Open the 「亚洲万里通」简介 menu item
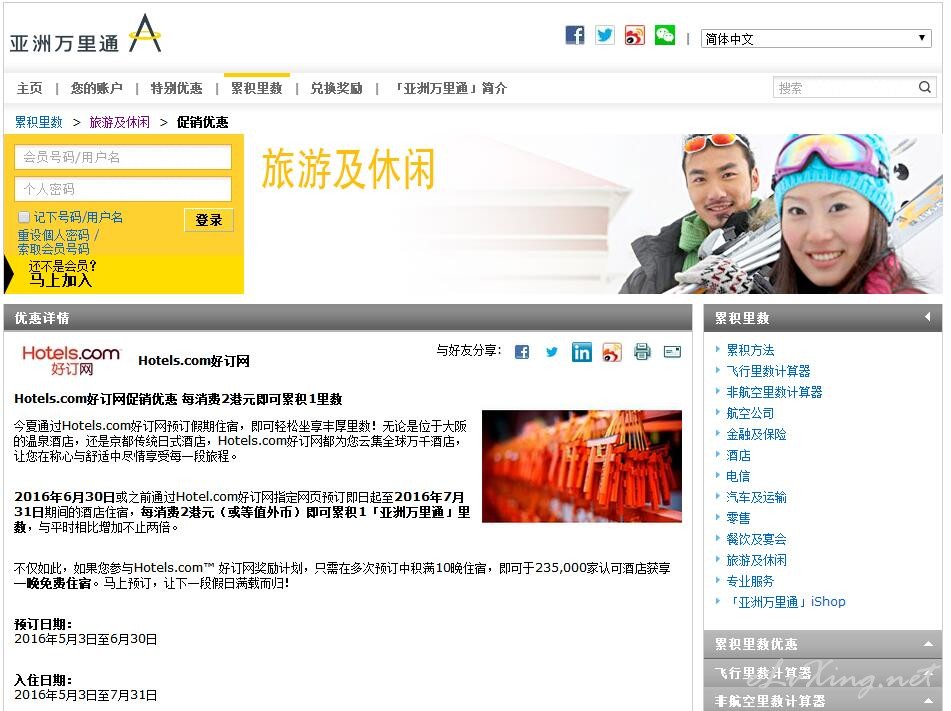The width and height of the screenshot is (951, 711). [x=449, y=89]
